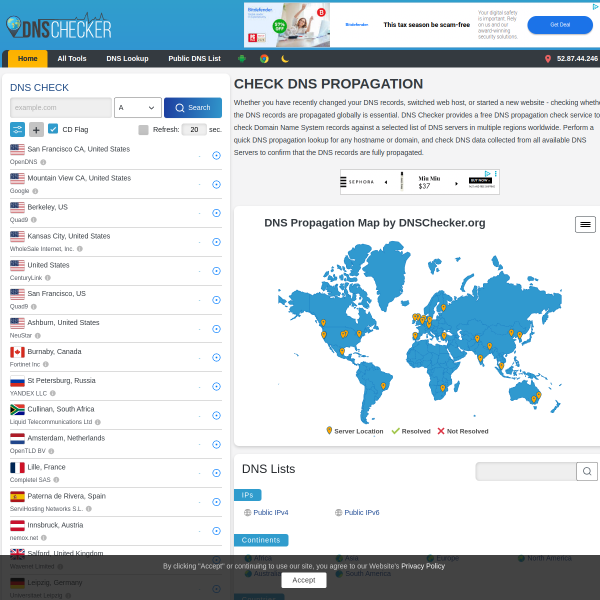The height and width of the screenshot is (600, 600).
Task: Click the Android app icon in navbar
Action: pyautogui.click(x=242, y=59)
